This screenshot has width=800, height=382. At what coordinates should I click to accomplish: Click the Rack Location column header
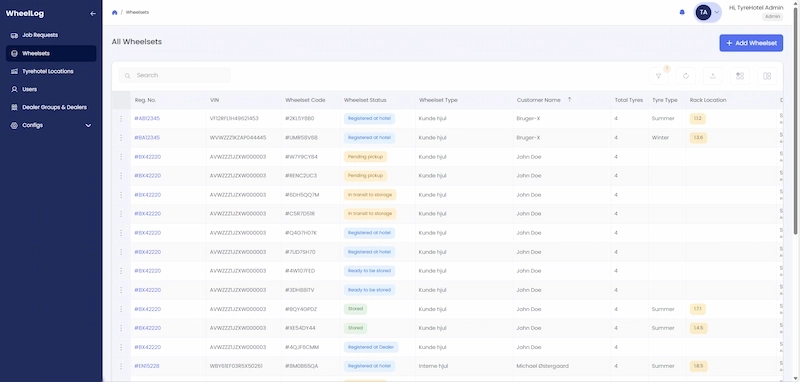coord(708,100)
